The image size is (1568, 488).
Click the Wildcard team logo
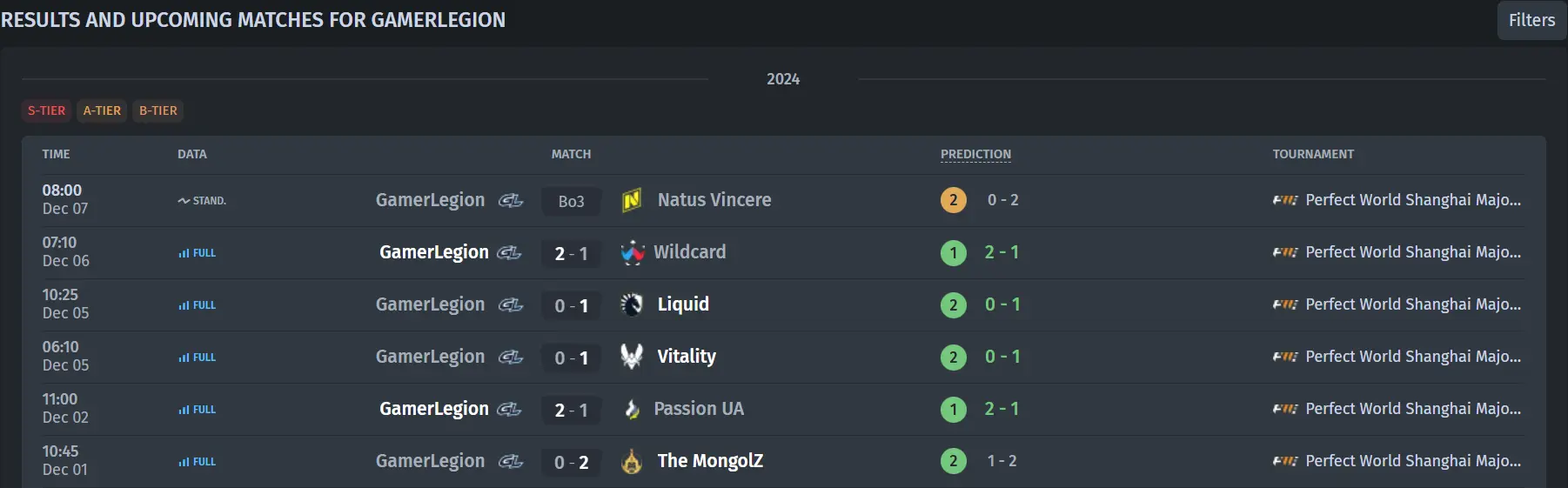point(633,253)
